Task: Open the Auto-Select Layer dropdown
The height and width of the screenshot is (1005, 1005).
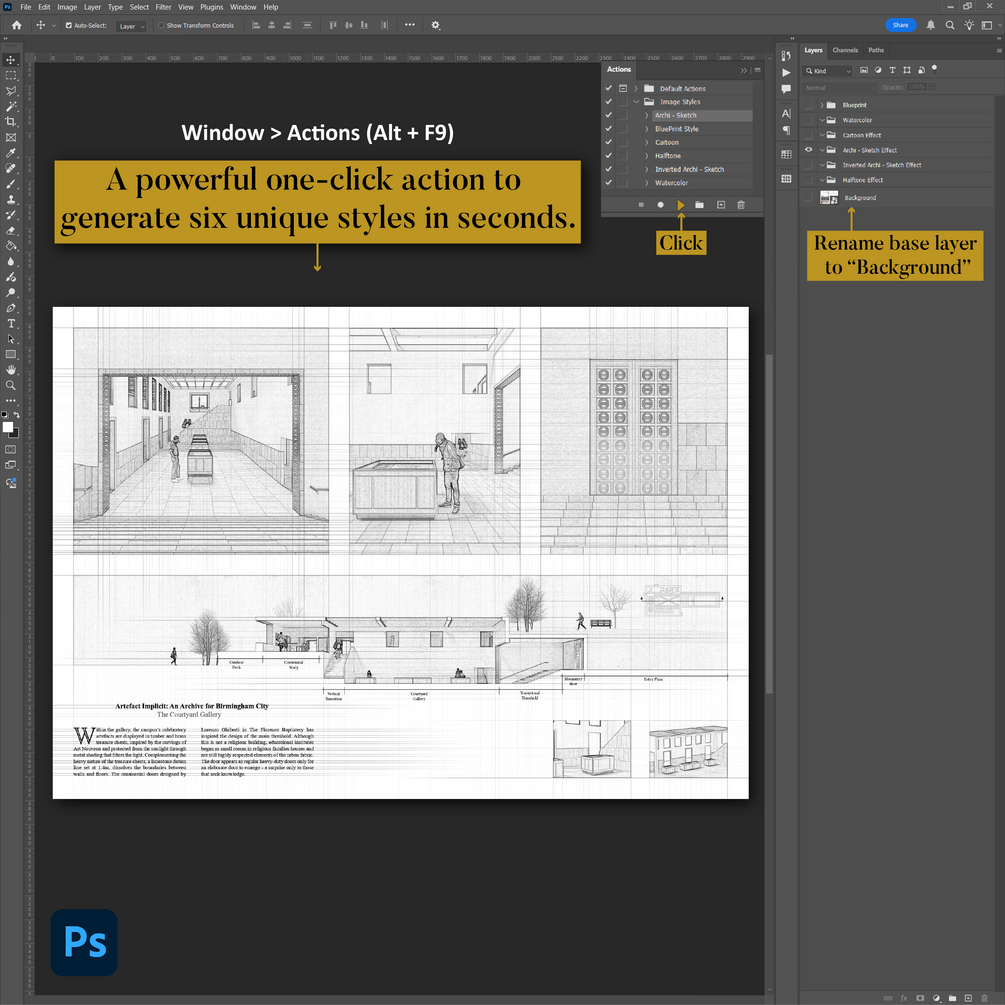Action: [x=131, y=26]
